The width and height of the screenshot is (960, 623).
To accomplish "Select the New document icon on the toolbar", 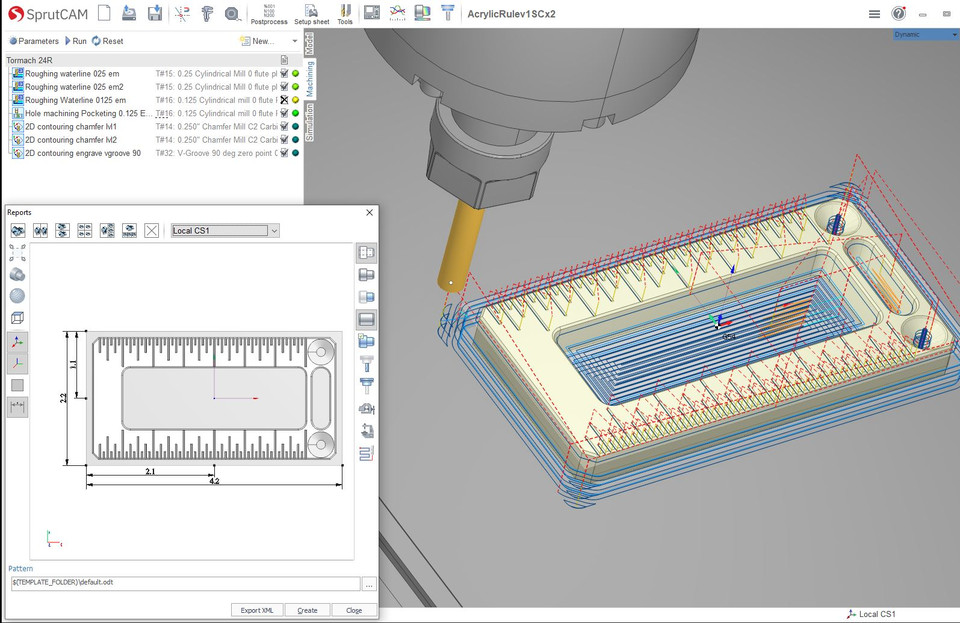I will (x=104, y=12).
